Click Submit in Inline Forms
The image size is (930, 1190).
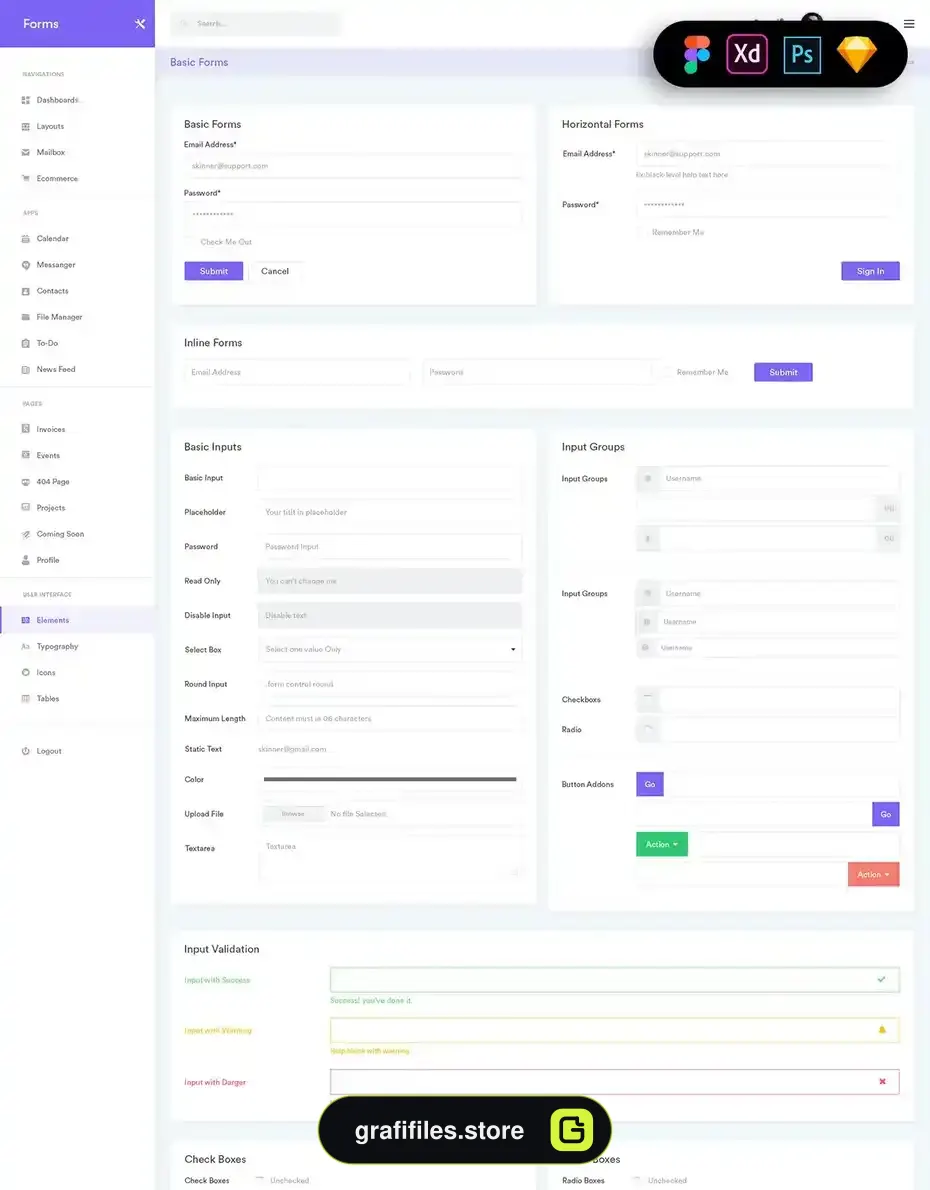783,372
